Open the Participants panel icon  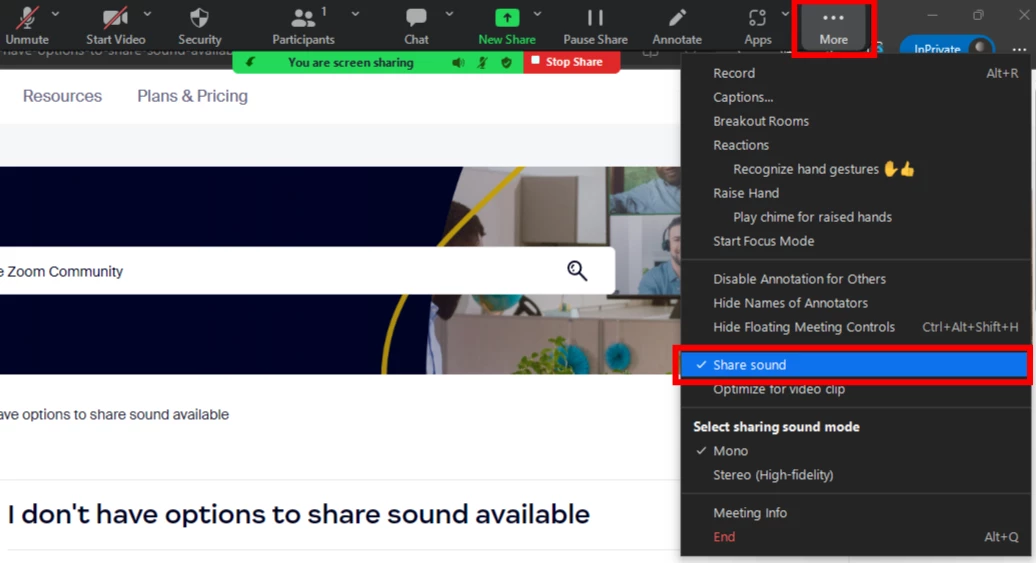tap(303, 18)
